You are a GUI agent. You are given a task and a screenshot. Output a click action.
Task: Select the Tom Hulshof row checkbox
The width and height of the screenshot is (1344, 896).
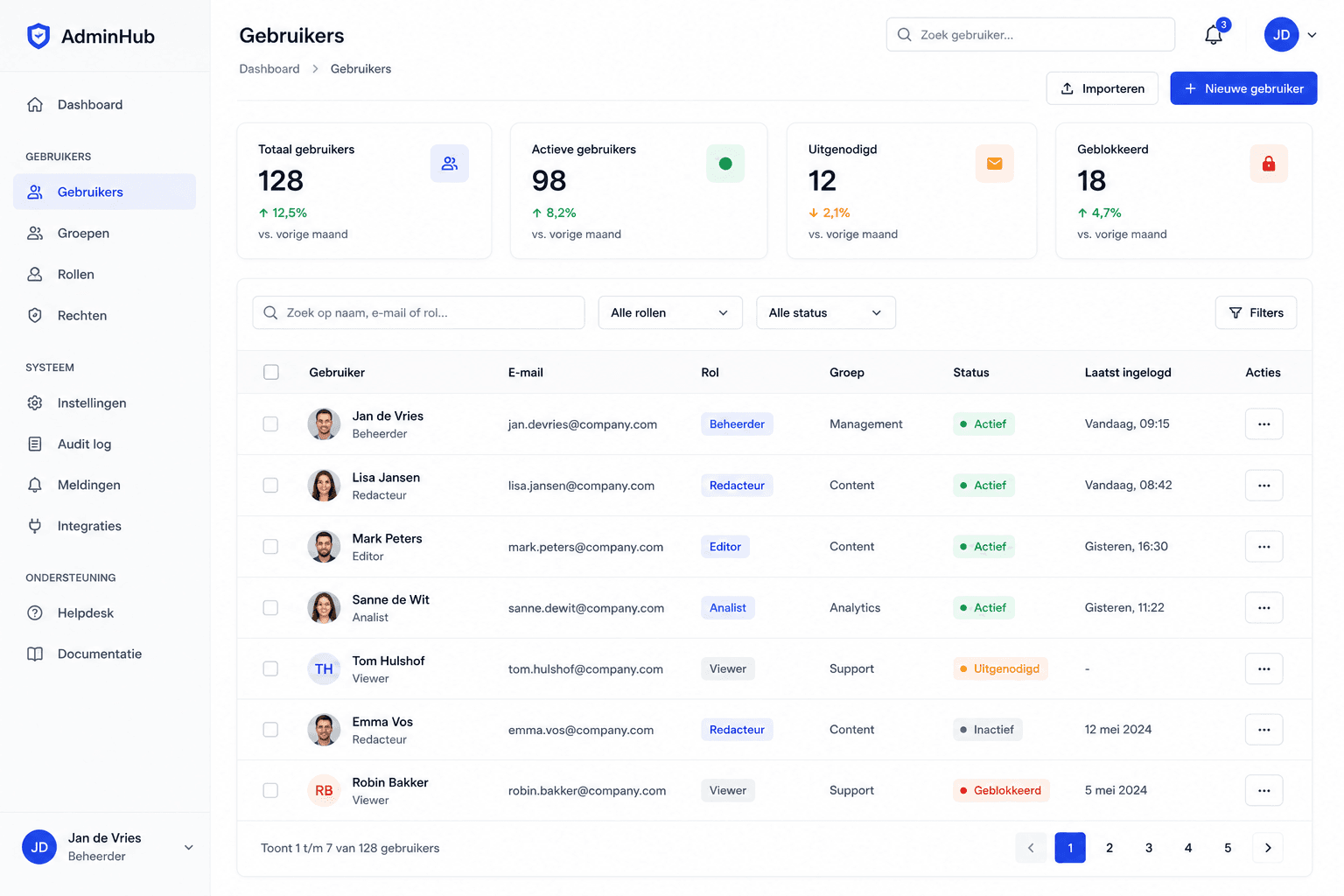click(270, 668)
